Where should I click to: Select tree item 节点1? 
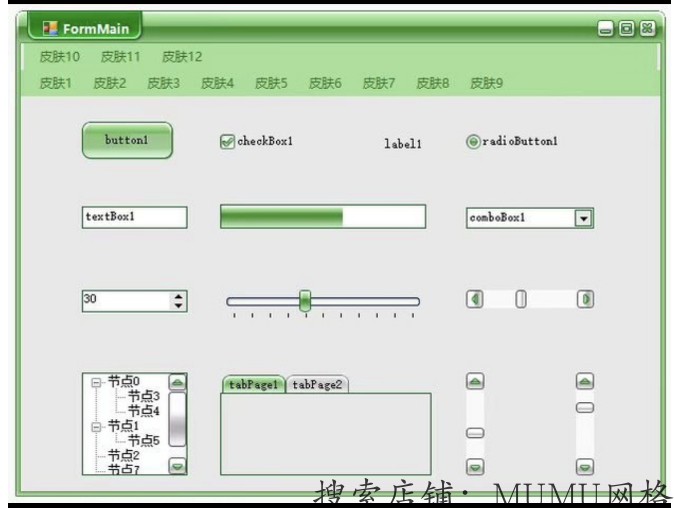123,426
